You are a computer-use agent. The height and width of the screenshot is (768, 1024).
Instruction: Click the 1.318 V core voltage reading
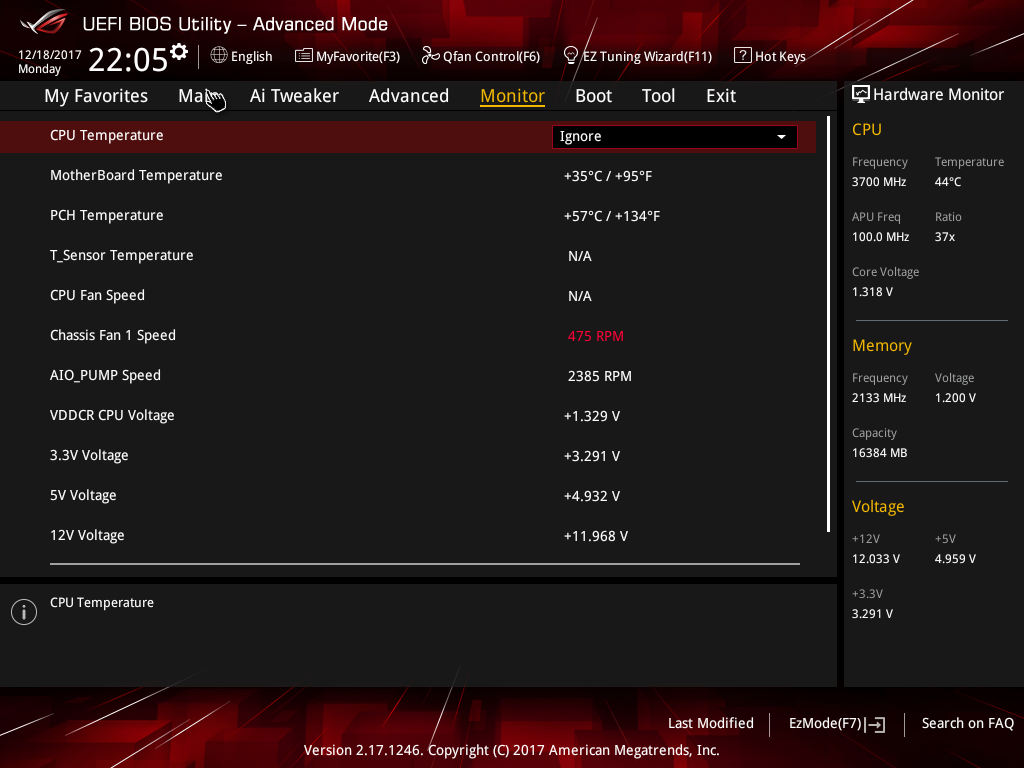tap(872, 292)
